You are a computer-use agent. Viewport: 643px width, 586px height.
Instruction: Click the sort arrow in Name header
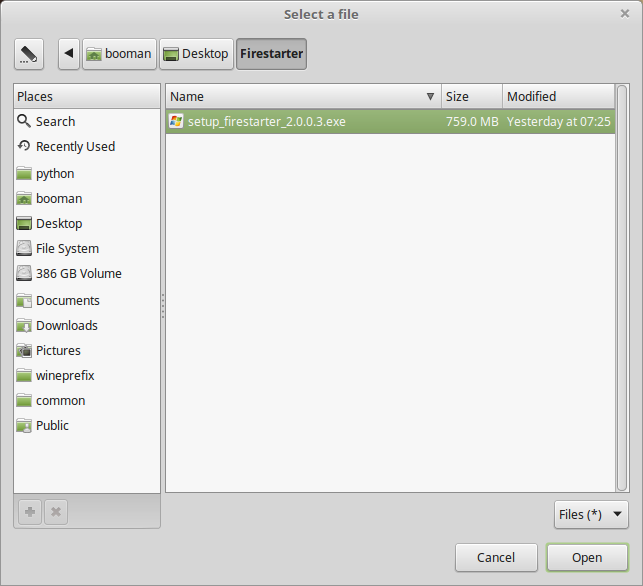pos(430,96)
